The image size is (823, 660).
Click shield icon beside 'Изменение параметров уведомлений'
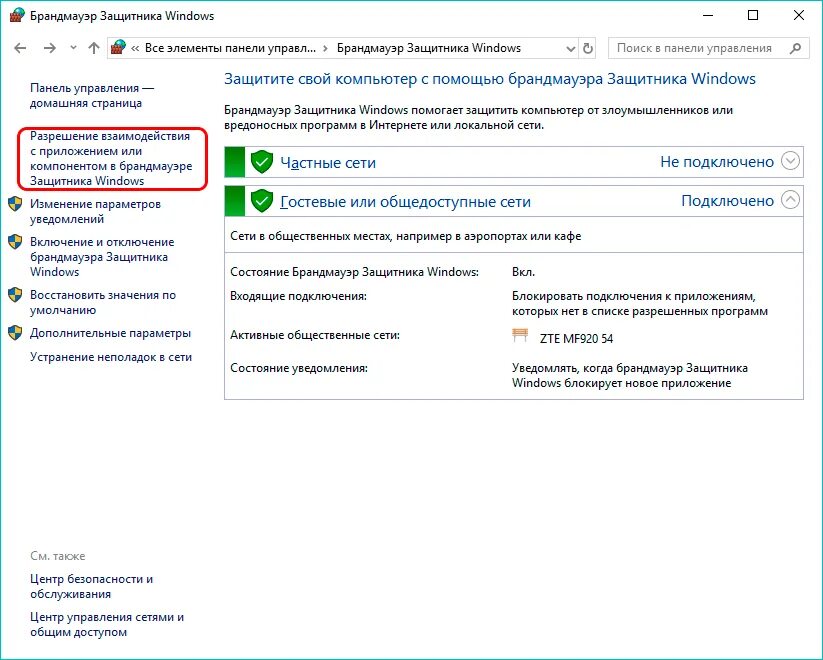pos(15,204)
